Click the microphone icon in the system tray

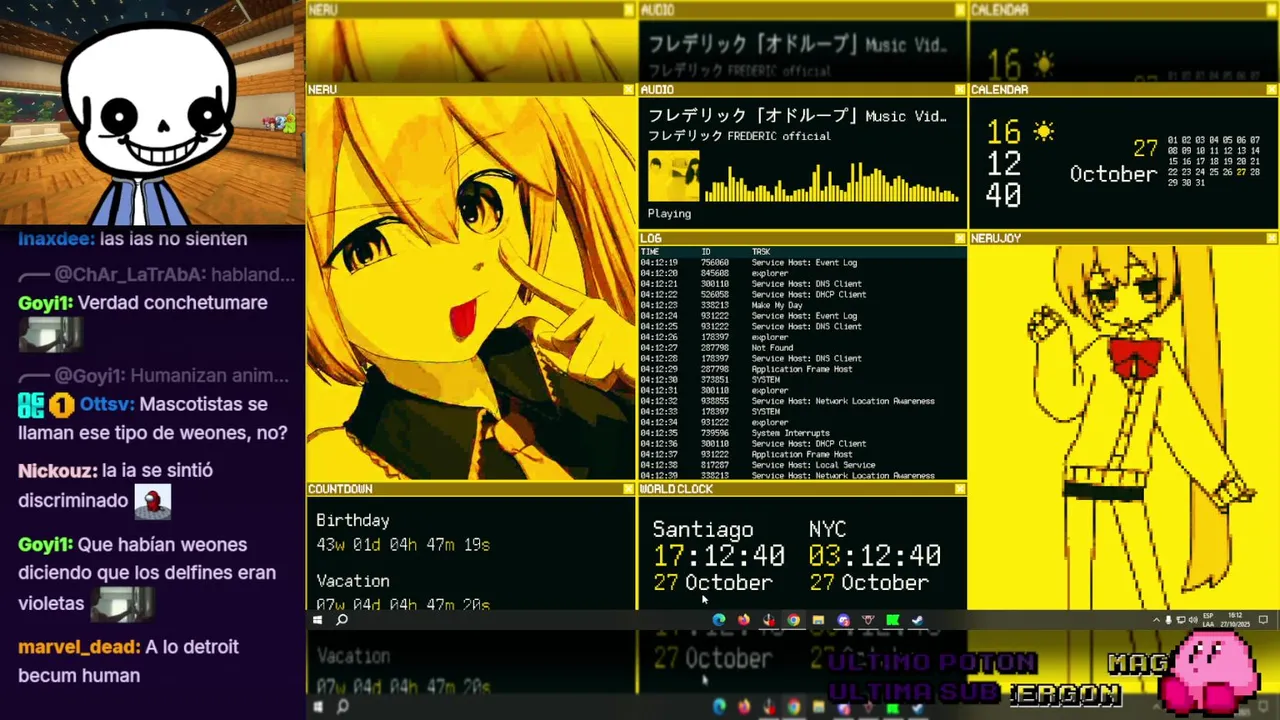pyautogui.click(x=1168, y=620)
